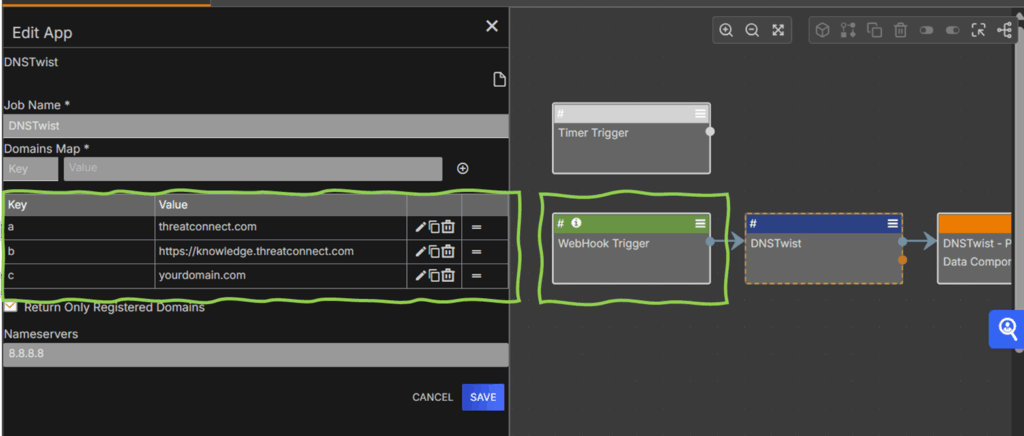Click the orange failure connector on DNSTwist node
1024x436 pixels.
click(903, 260)
